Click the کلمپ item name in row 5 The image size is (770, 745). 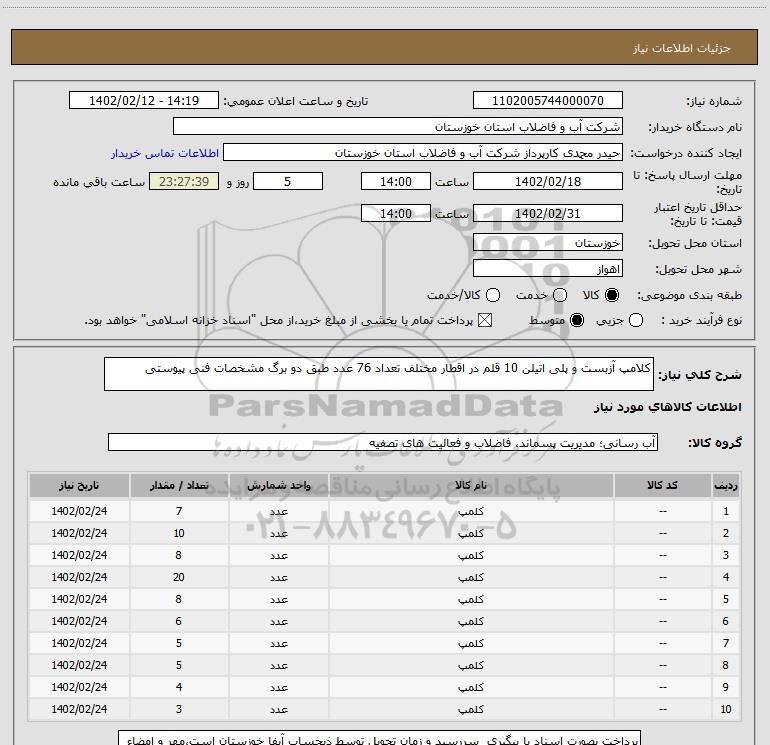470,599
